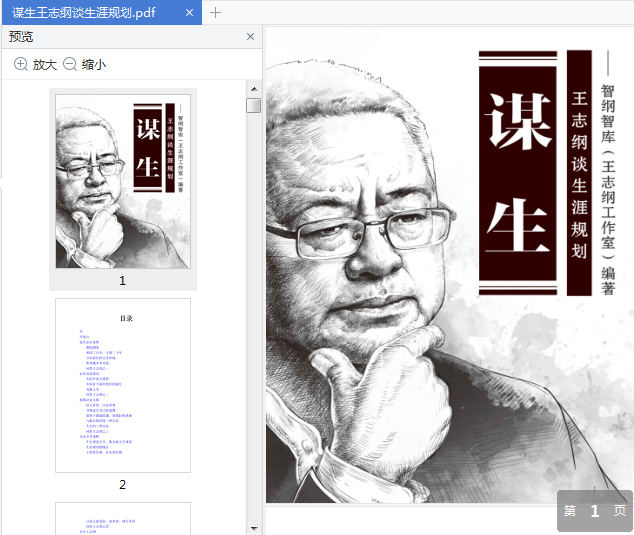Viewport: 634px width, 535px height.
Task: Click the preview scrollbar up arrow
Action: (x=254, y=89)
